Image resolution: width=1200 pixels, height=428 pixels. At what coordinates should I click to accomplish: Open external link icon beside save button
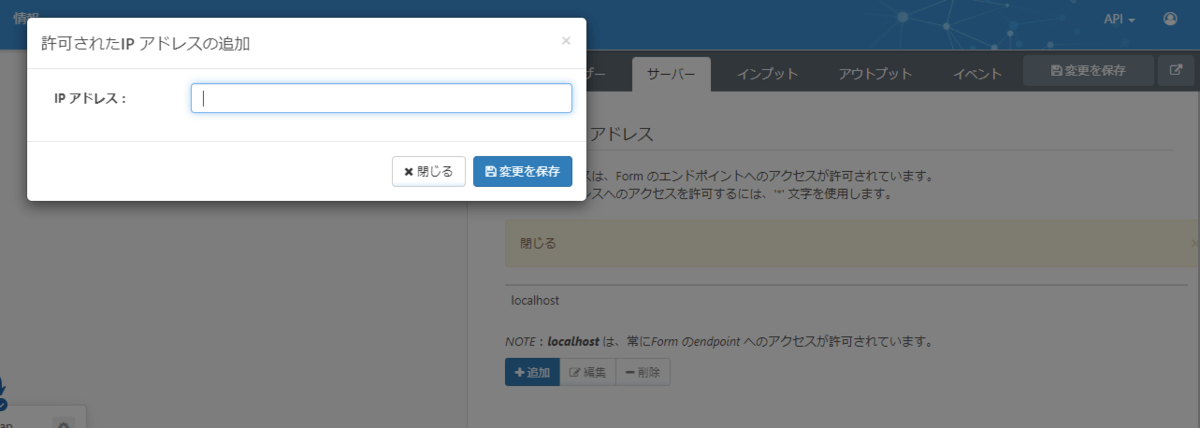click(x=1173, y=70)
